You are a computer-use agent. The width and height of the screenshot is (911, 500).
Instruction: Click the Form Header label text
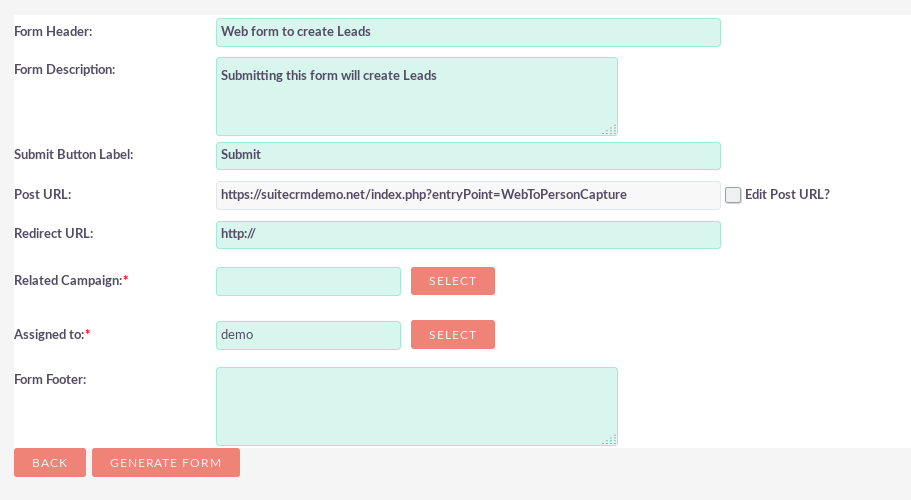click(x=53, y=31)
